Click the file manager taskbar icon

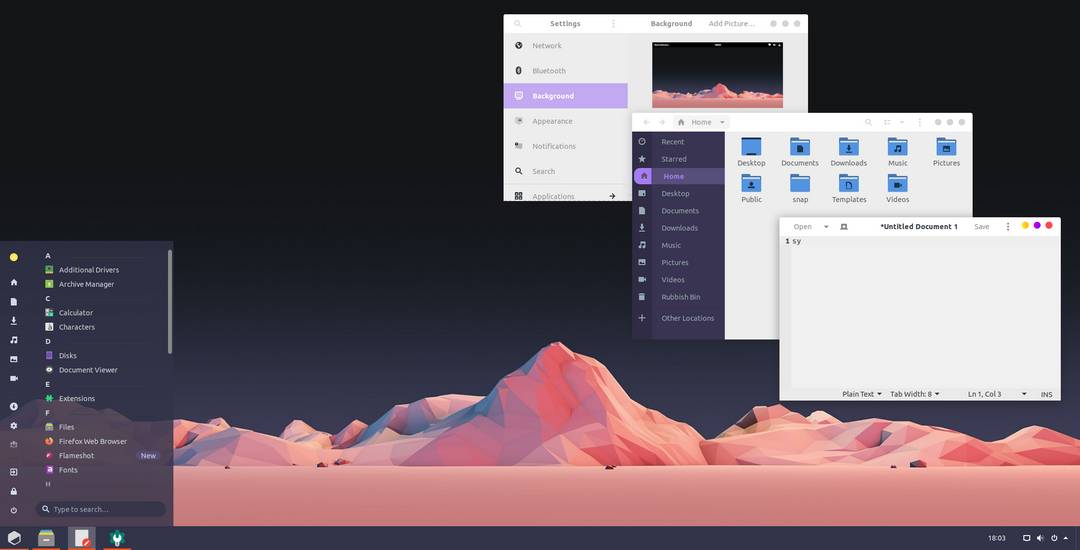[47, 538]
